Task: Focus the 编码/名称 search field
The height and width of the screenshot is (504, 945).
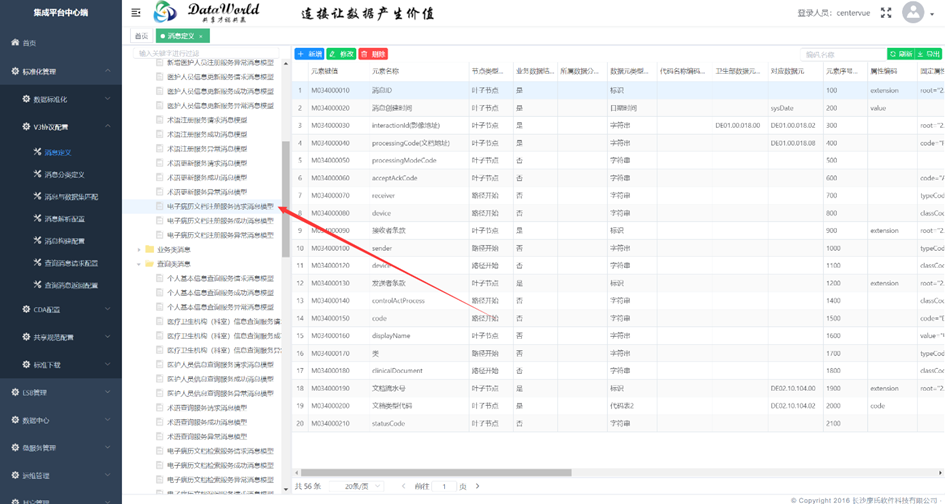Action: pos(843,54)
